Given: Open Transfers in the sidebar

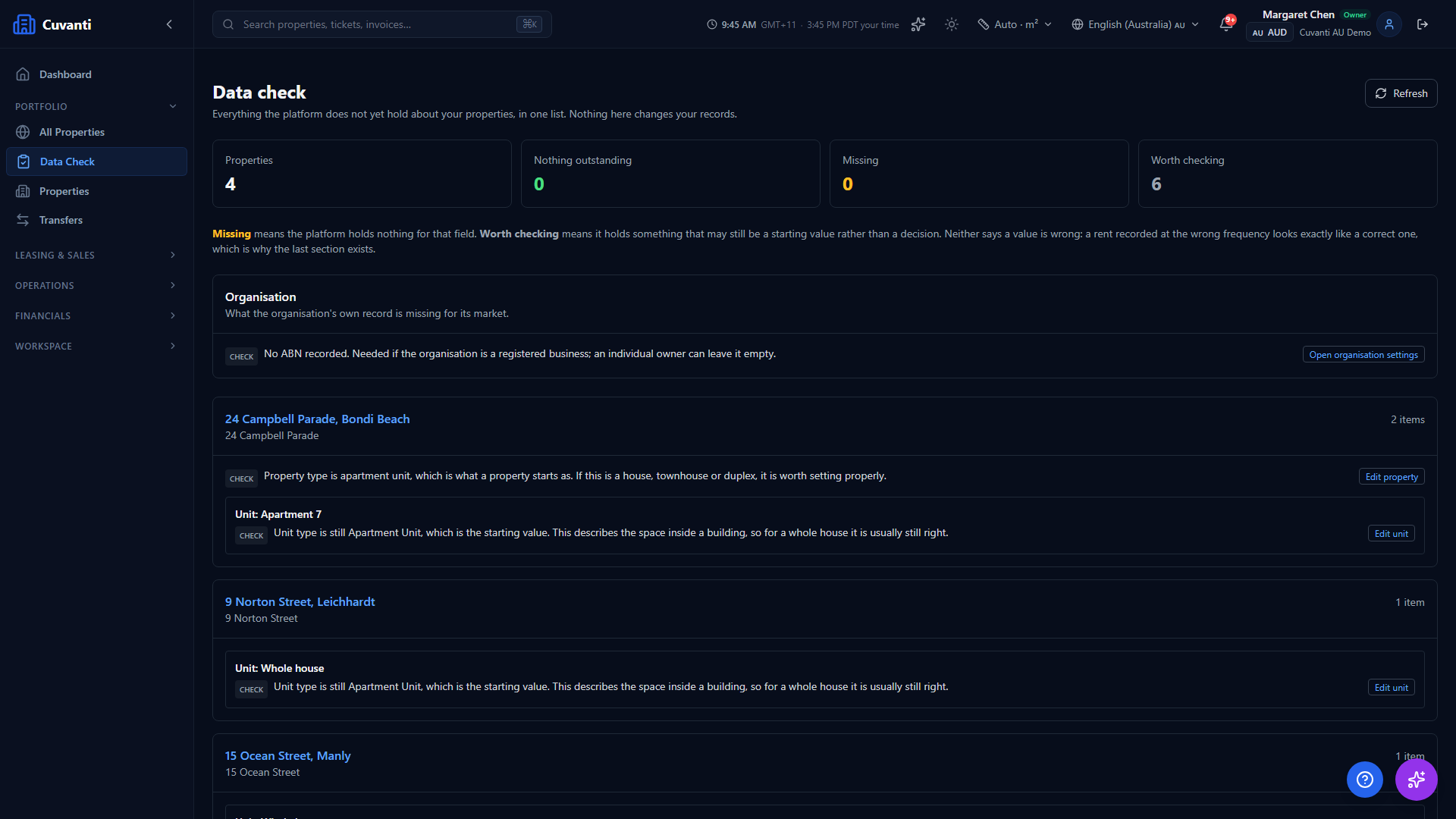Looking at the screenshot, I should tap(96, 220).
